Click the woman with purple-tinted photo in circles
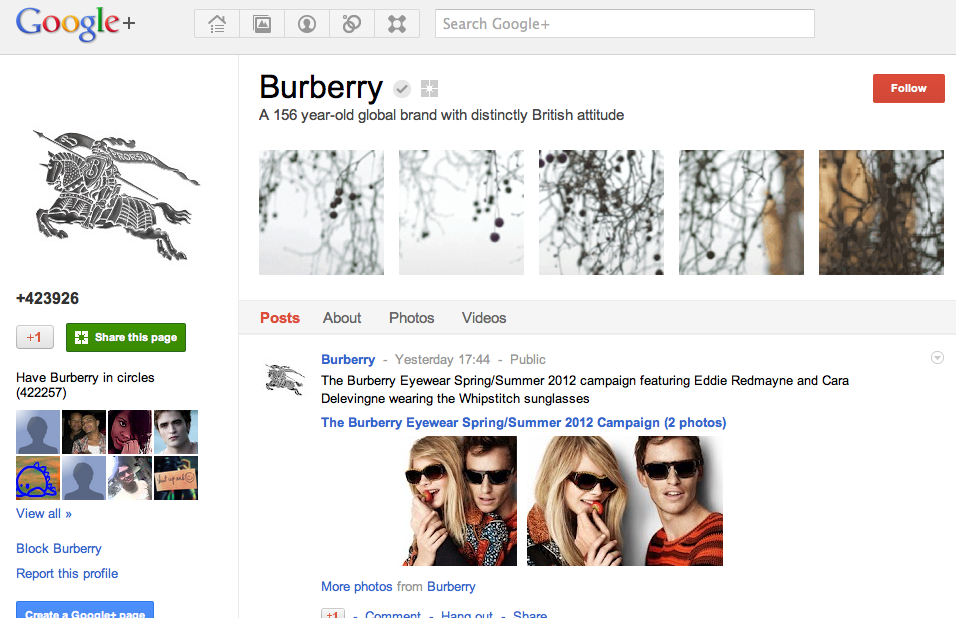The image size is (956, 618). (130, 432)
